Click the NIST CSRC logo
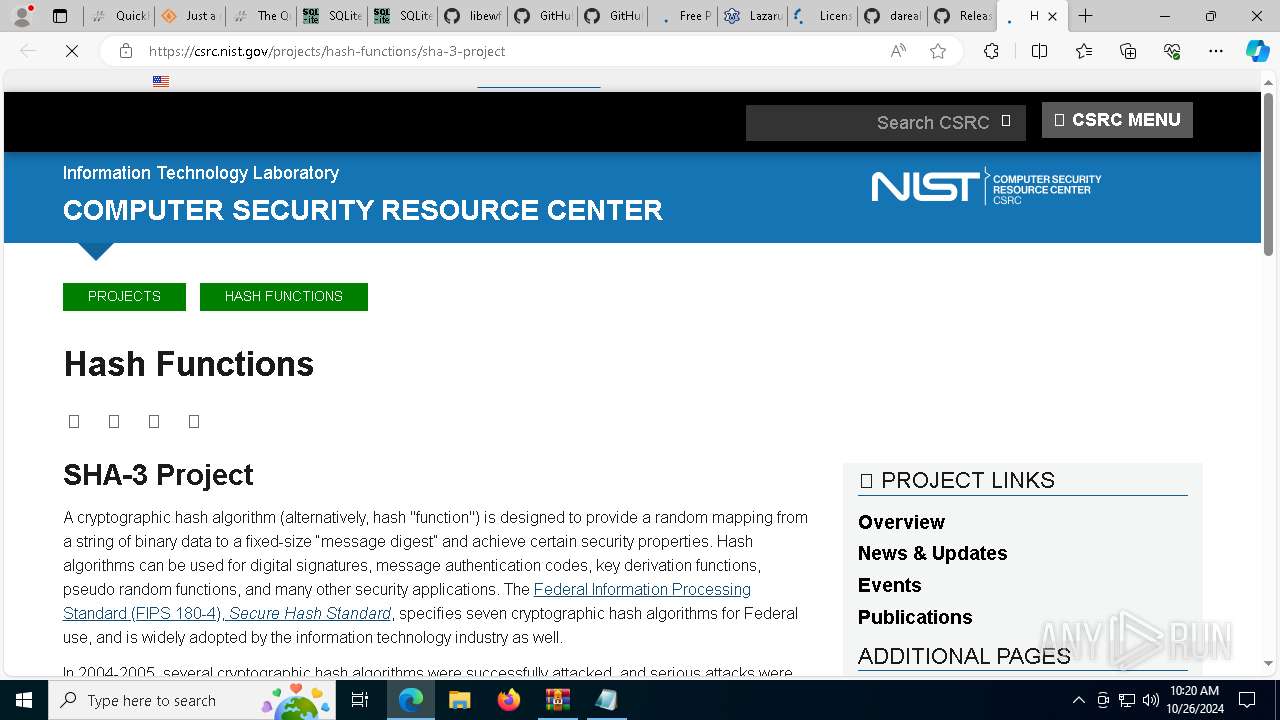1280x720 pixels. [986, 187]
